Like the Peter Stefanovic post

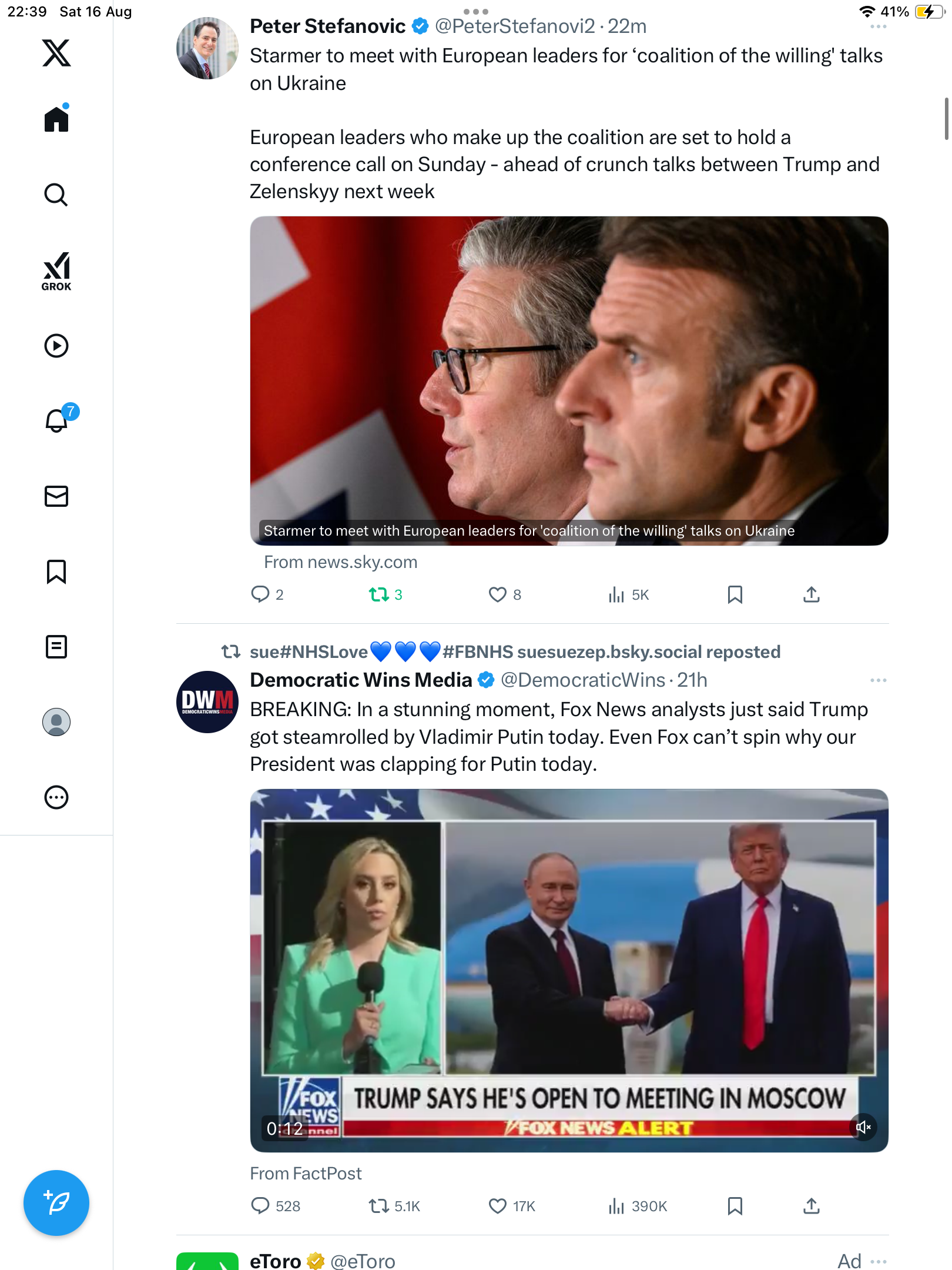[497, 594]
